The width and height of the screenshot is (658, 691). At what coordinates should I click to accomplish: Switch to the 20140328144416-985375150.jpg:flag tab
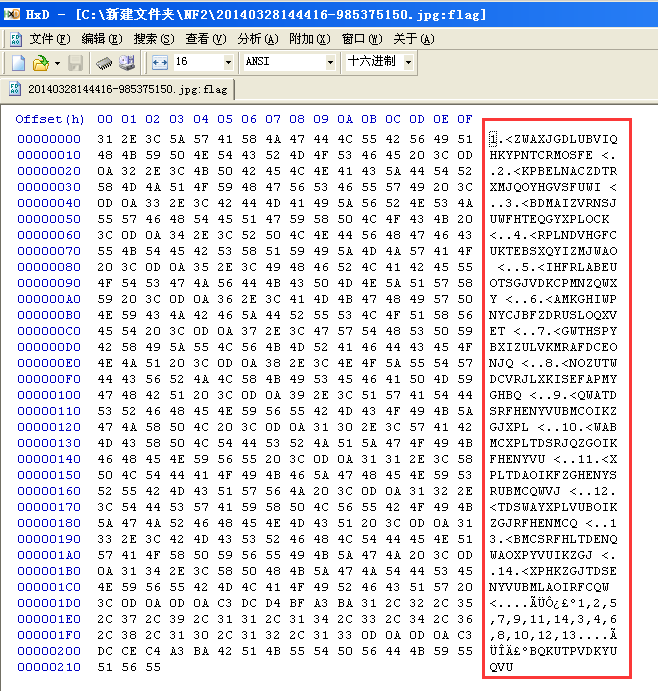pyautogui.click(x=120, y=89)
